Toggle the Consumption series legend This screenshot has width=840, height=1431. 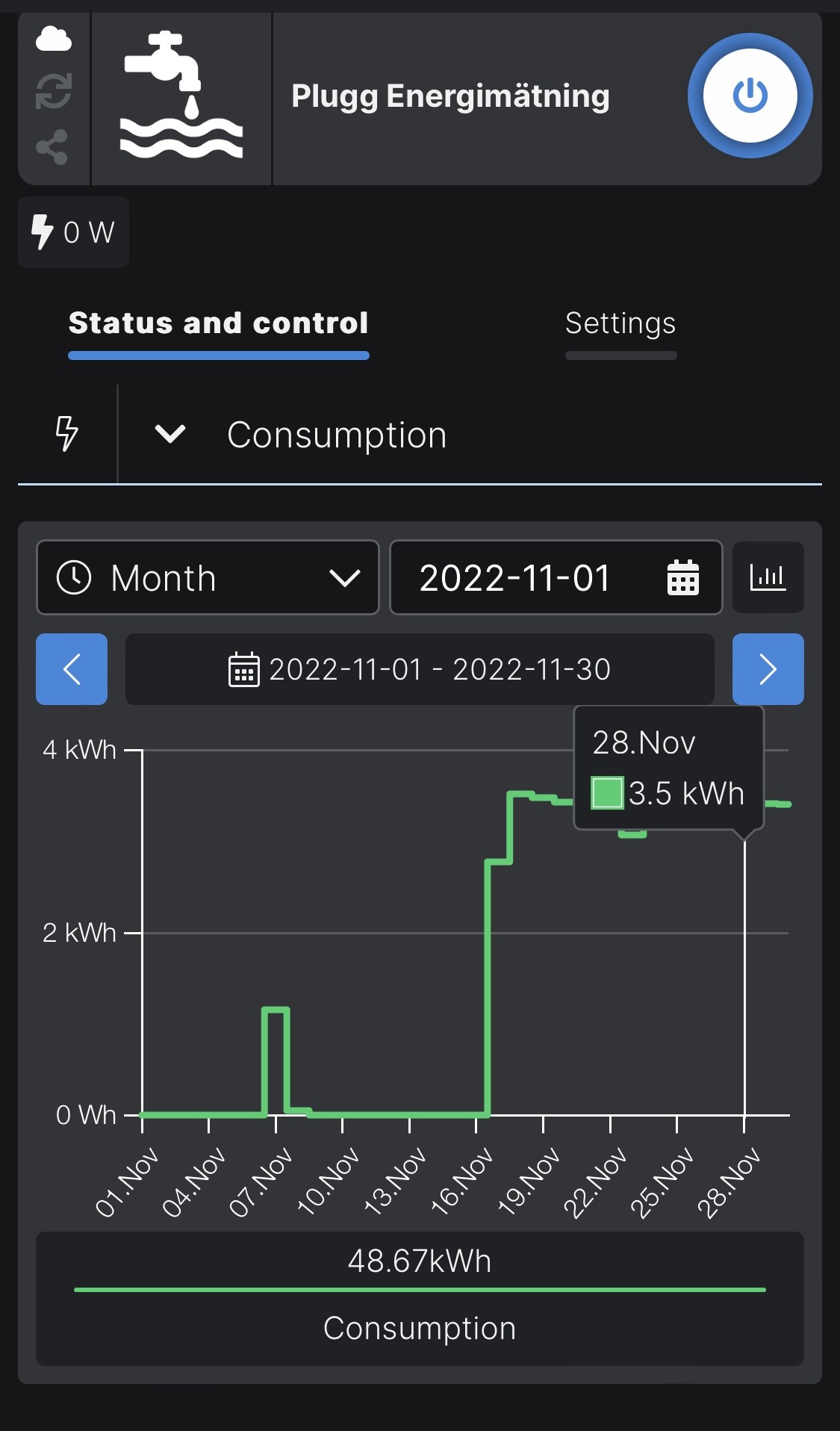(420, 1298)
